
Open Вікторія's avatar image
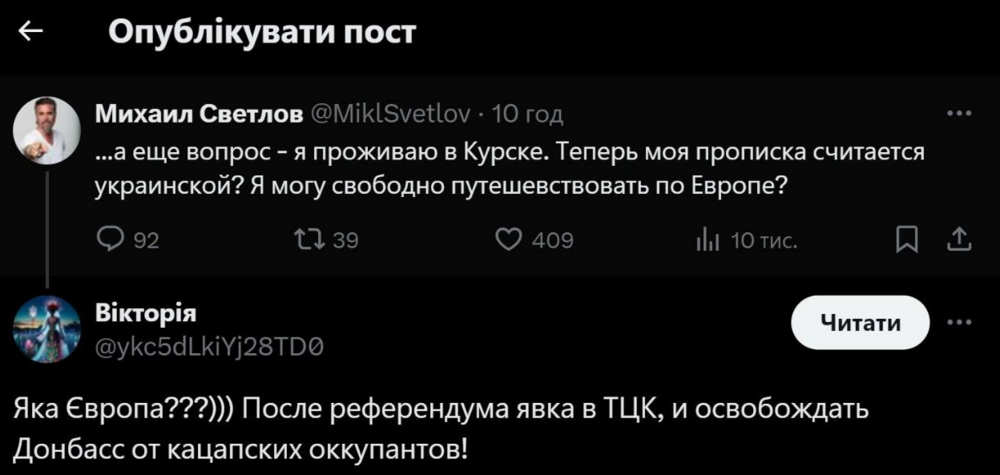tap(46, 329)
